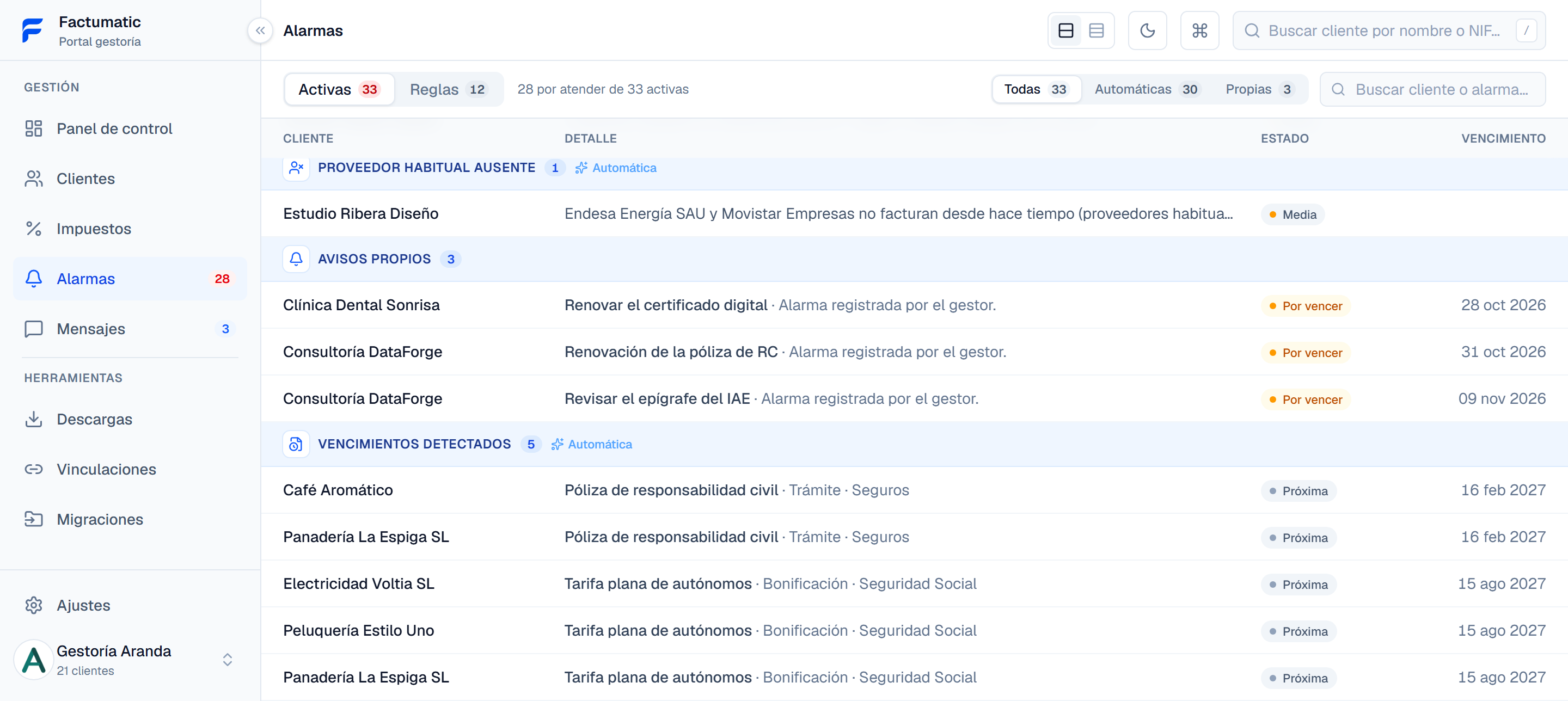The image size is (1568, 701).
Task: Filter alarms by Automáticas
Action: coord(1147,89)
